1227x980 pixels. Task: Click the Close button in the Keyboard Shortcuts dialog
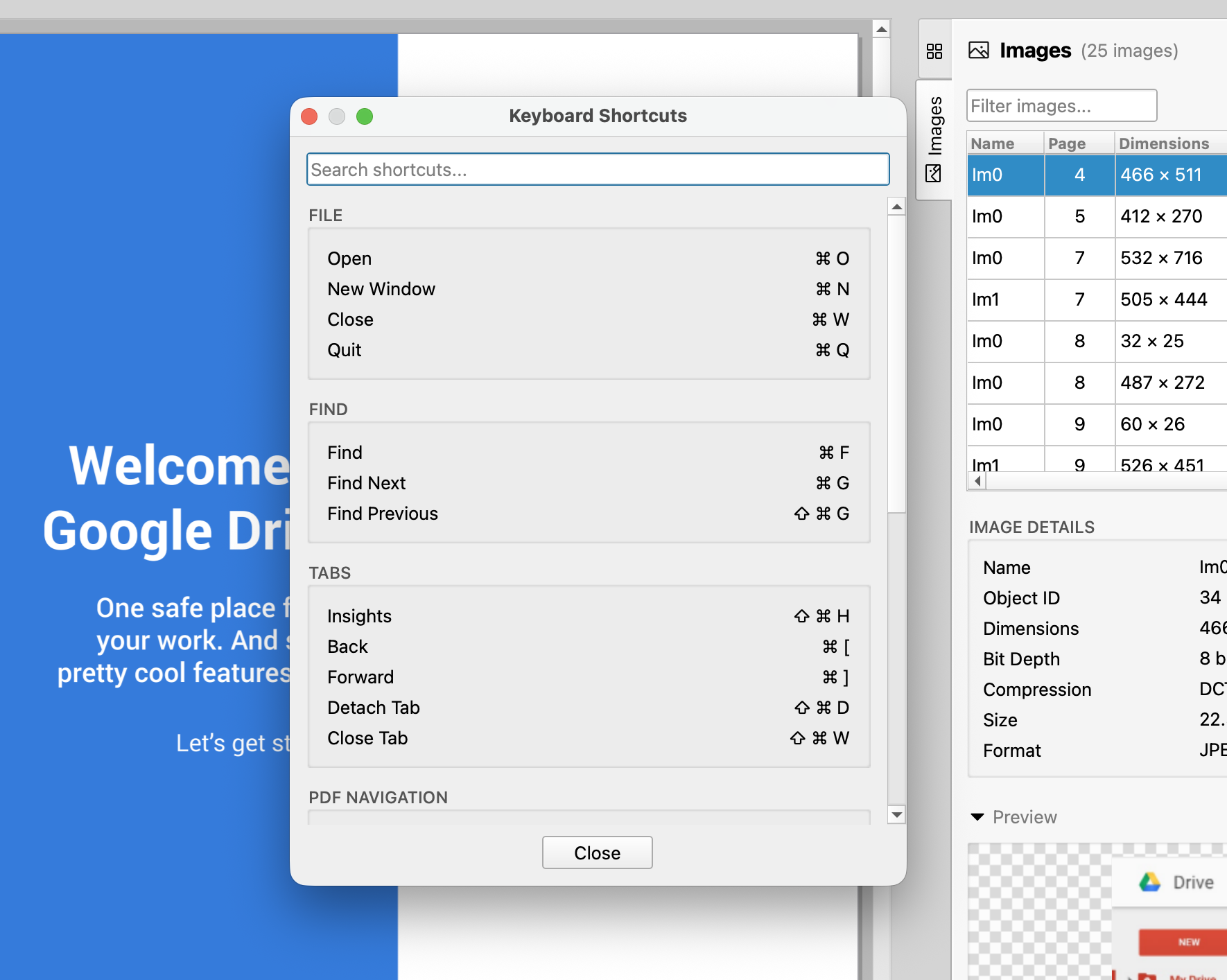point(598,852)
